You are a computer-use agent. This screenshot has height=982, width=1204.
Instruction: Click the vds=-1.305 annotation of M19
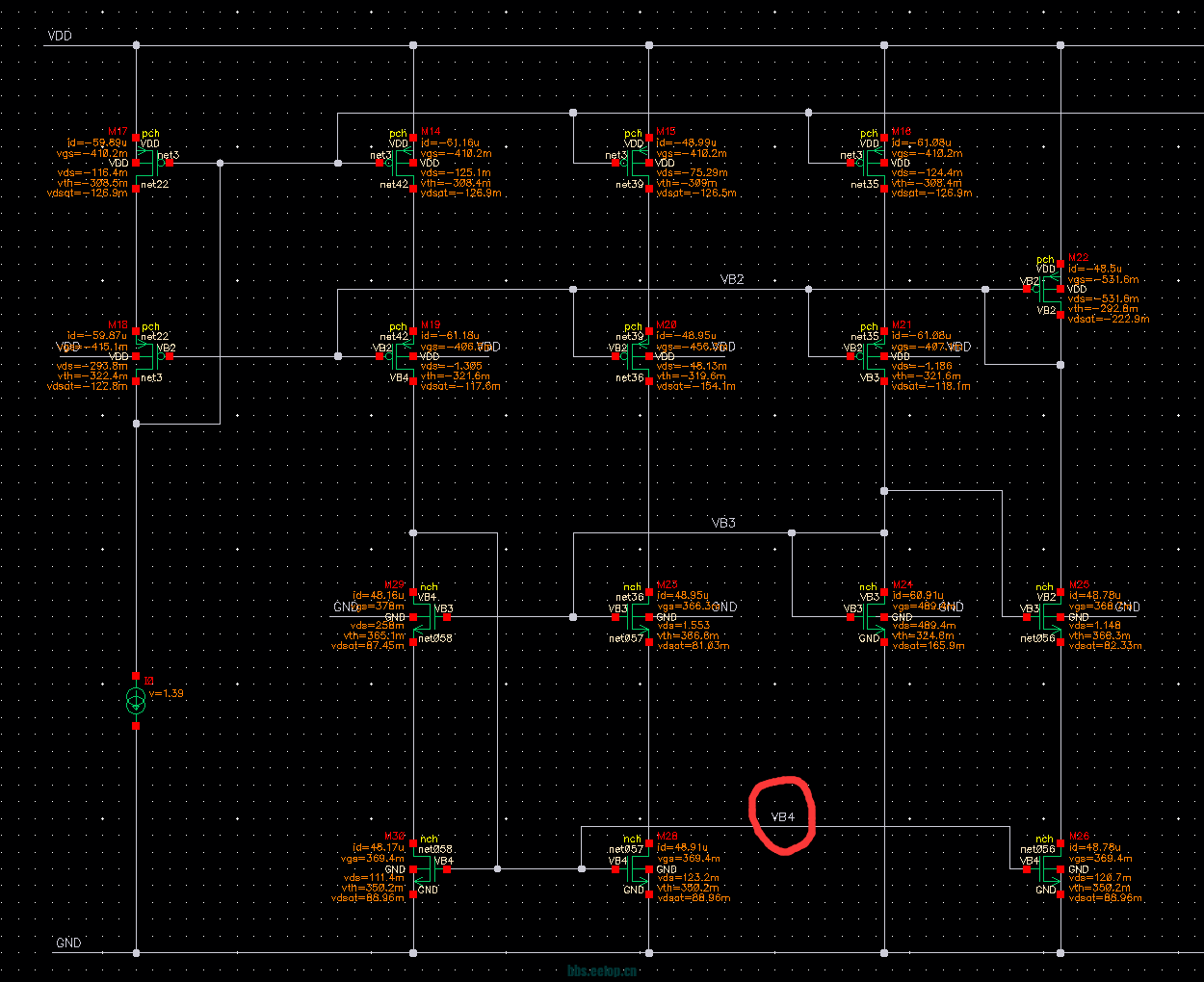(452, 366)
